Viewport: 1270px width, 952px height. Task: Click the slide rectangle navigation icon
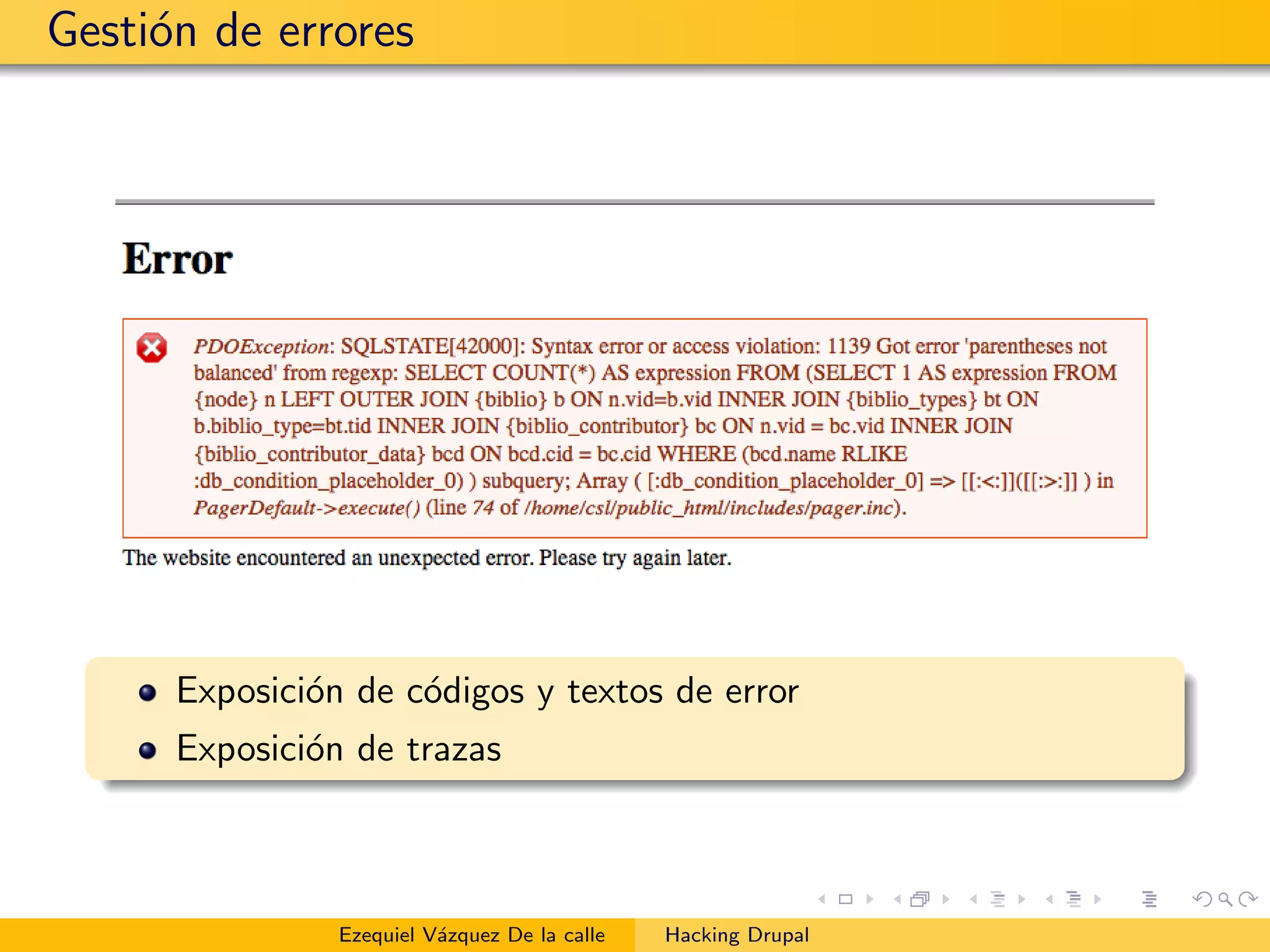845,899
